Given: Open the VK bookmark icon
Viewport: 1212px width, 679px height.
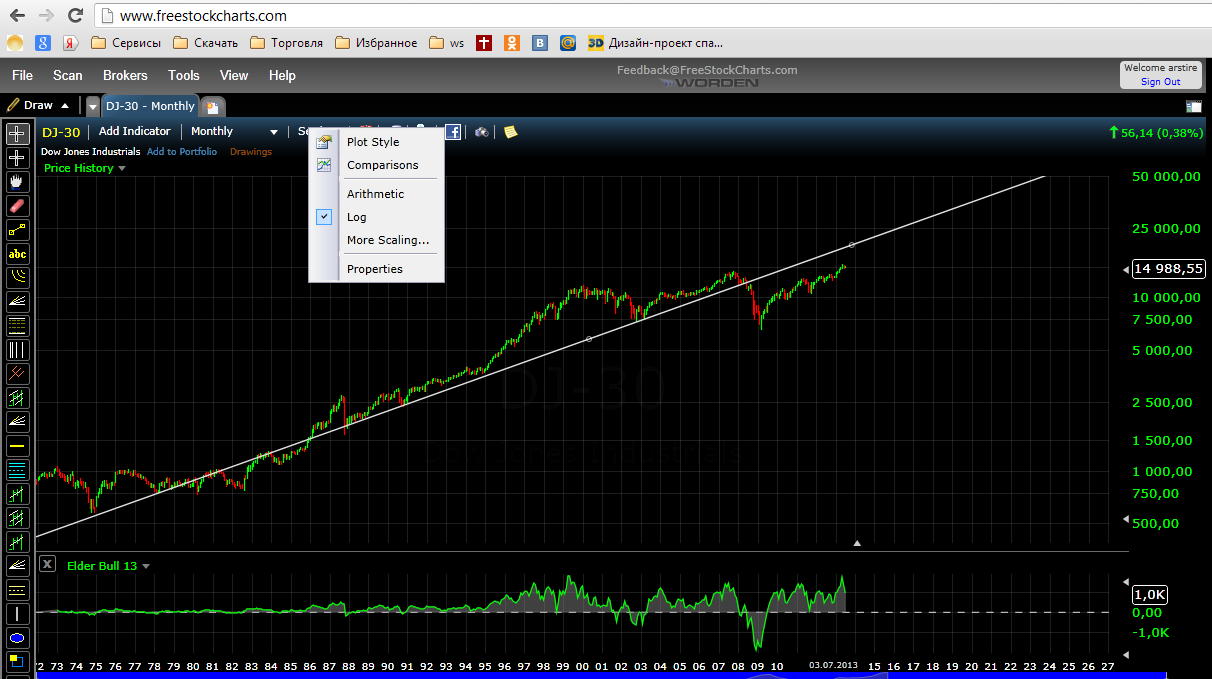Looking at the screenshot, I should pyautogui.click(x=540, y=43).
